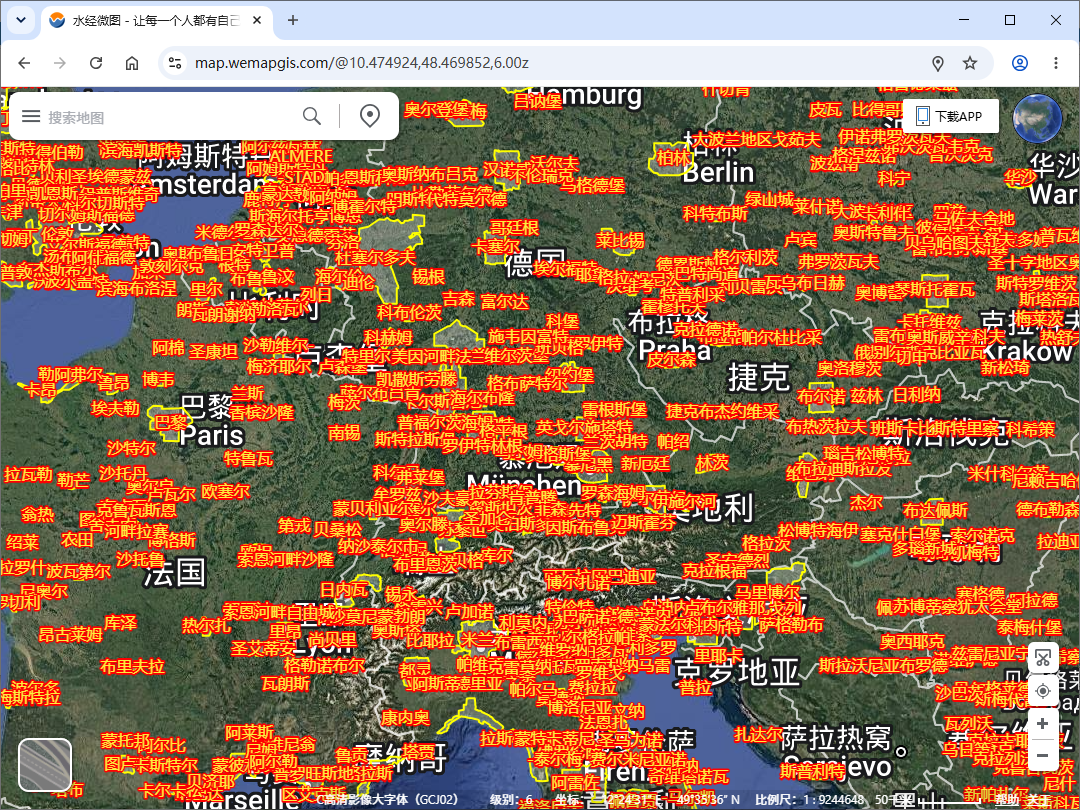Activate the scissors screenshot tool

tap(1043, 656)
